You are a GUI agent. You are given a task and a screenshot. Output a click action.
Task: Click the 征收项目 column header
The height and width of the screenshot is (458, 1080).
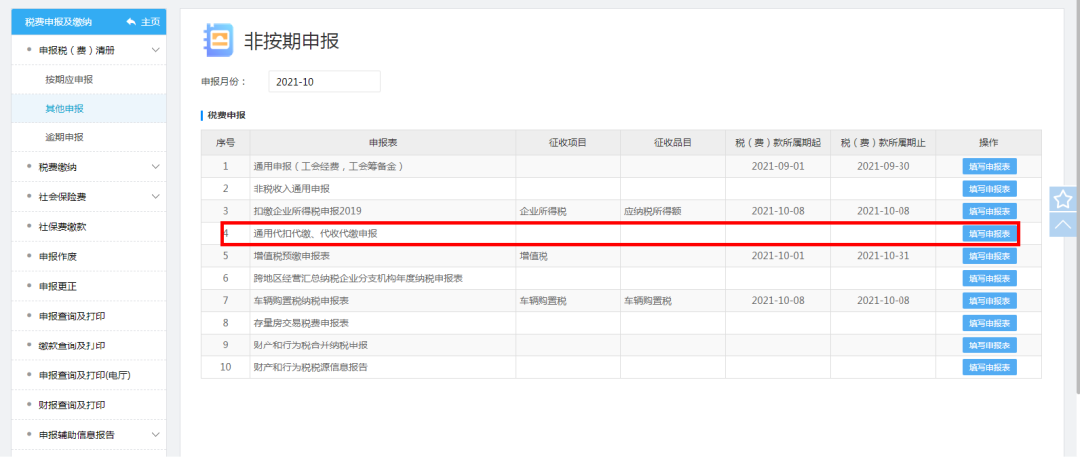(568, 143)
